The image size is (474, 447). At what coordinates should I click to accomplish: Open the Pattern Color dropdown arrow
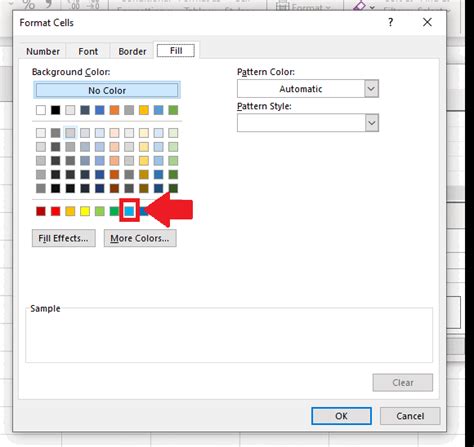[371, 89]
